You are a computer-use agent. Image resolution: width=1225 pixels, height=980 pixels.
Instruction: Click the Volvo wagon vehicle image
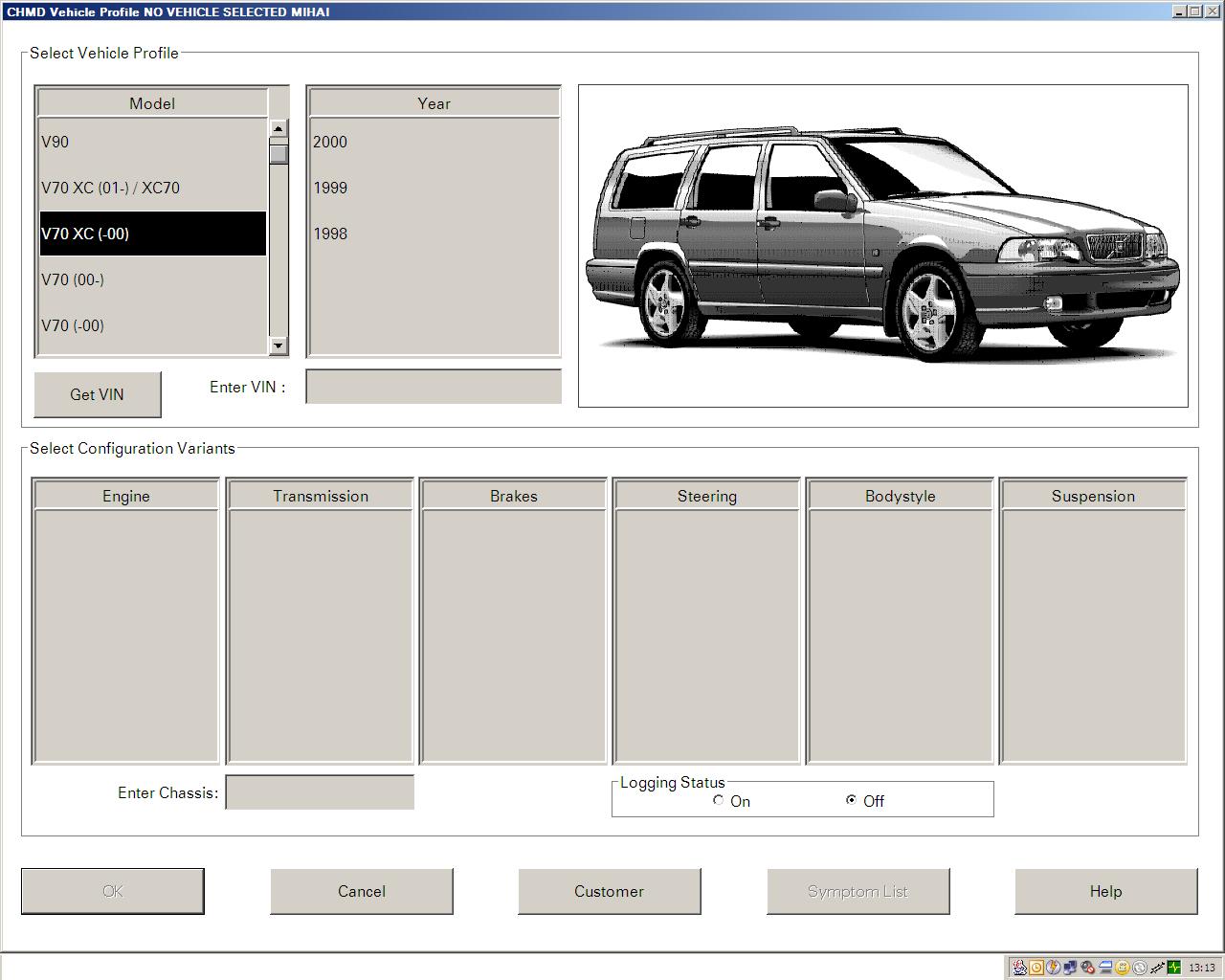883,246
